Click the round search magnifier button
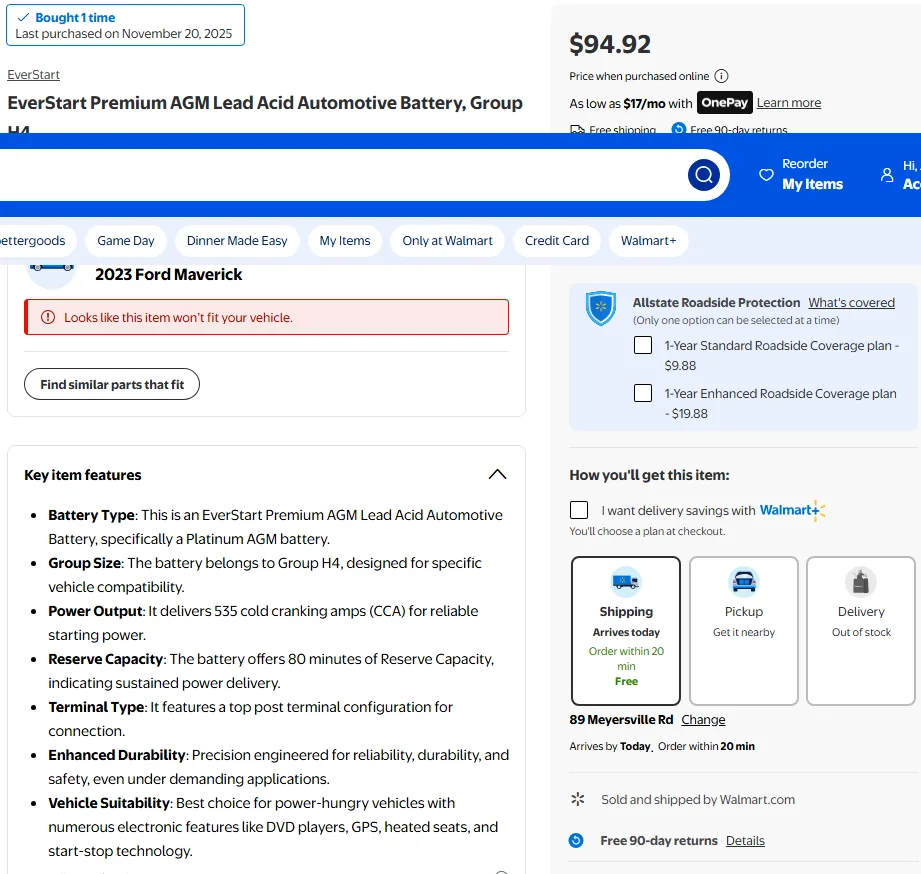This screenshot has height=874, width=921. tap(704, 174)
